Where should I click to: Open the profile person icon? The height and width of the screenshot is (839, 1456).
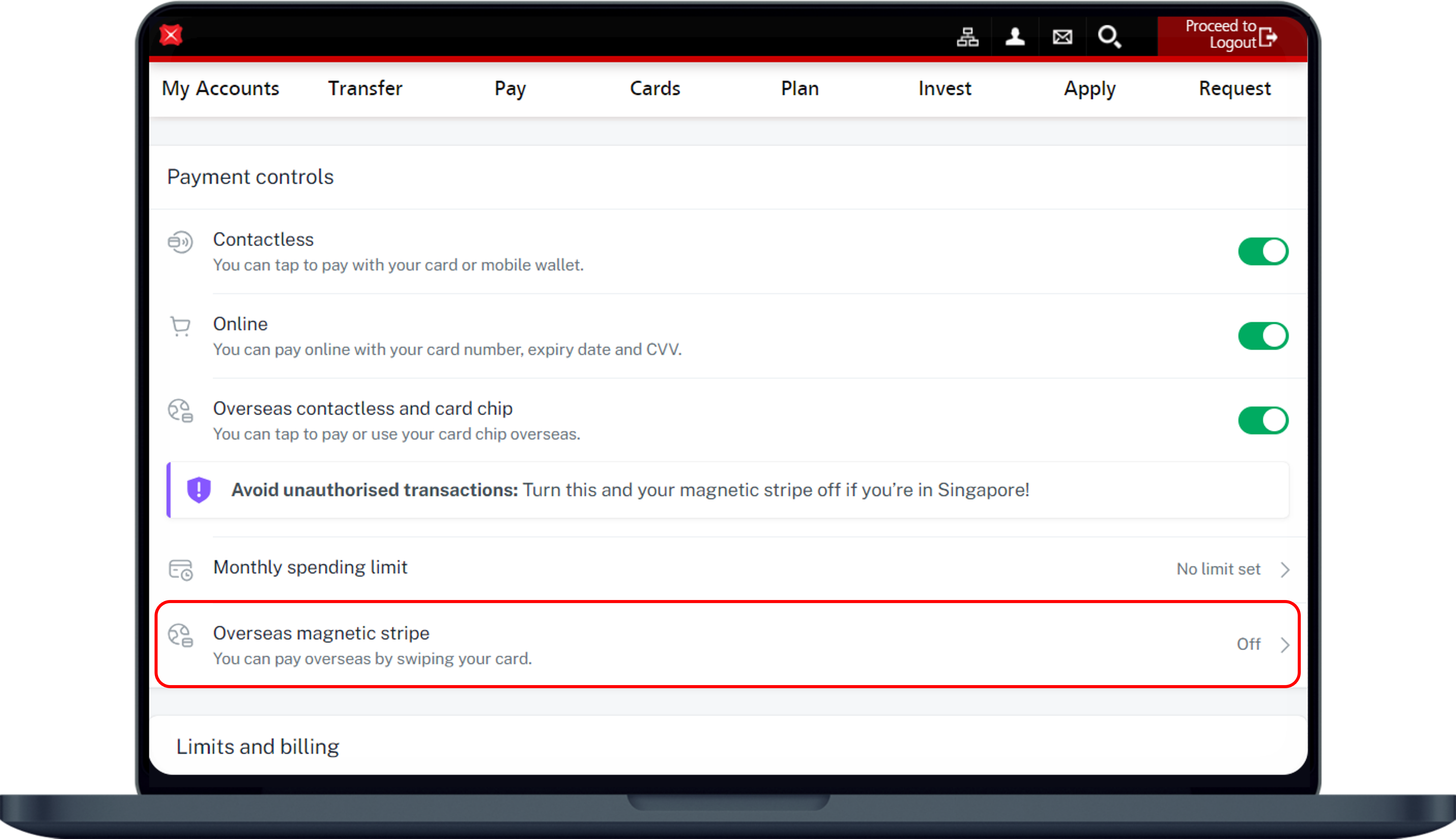(x=1015, y=37)
